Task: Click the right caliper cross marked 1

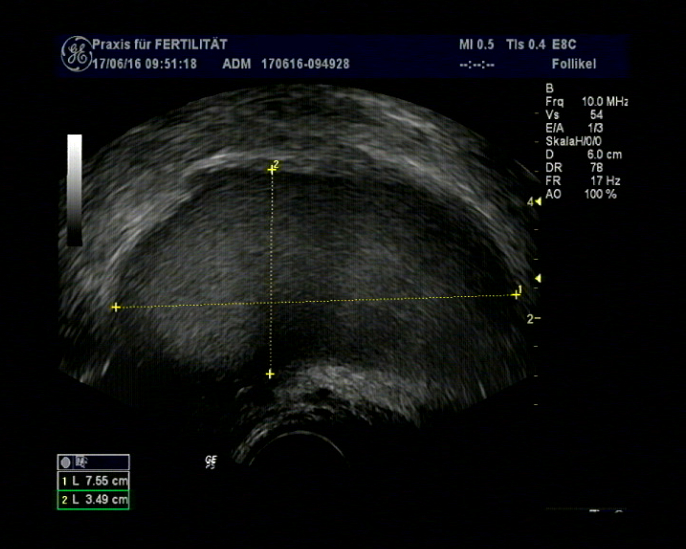Action: 515,294
